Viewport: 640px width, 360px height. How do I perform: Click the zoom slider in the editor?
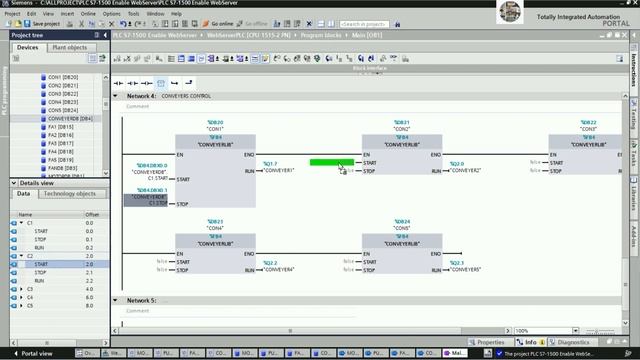coord(600,331)
